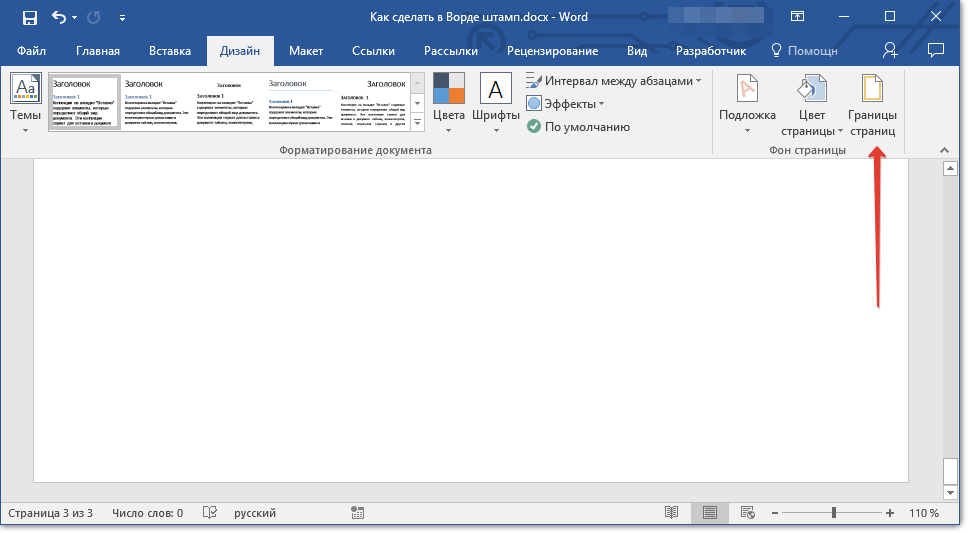Open the Вид tab
The image size is (968, 533).
click(x=637, y=51)
